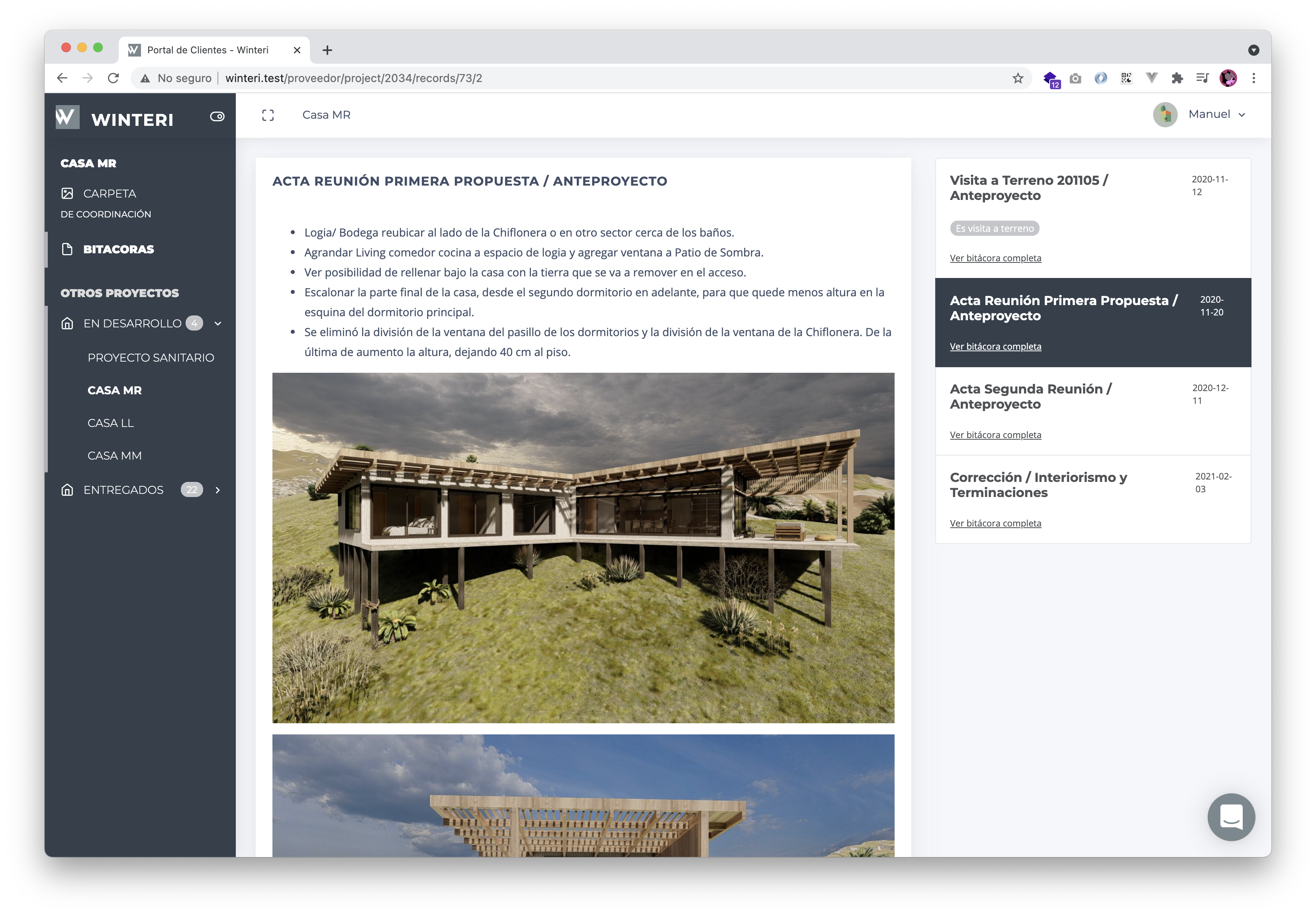
Task: Toggle the sidebar collapse switch
Action: click(x=217, y=116)
